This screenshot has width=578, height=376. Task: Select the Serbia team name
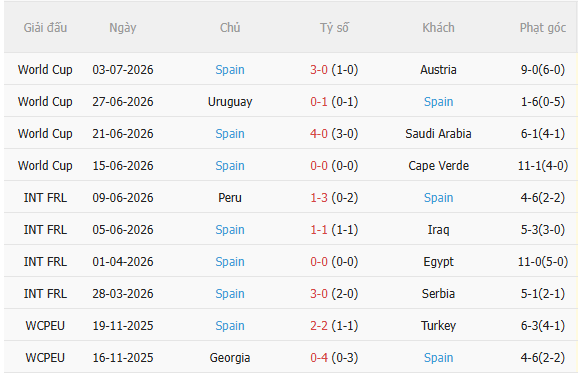pos(438,294)
